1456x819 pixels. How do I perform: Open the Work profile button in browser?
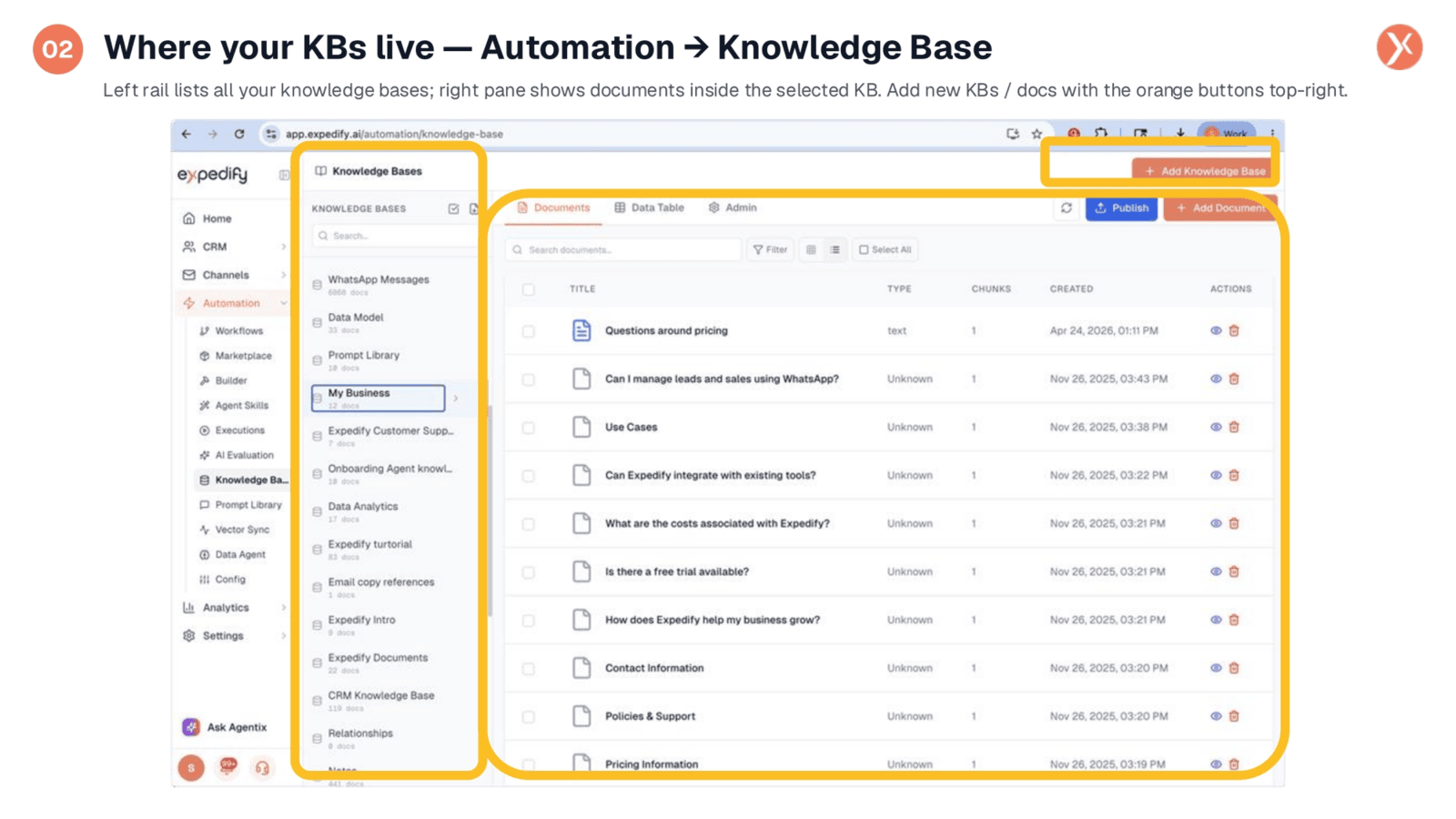[x=1226, y=134]
